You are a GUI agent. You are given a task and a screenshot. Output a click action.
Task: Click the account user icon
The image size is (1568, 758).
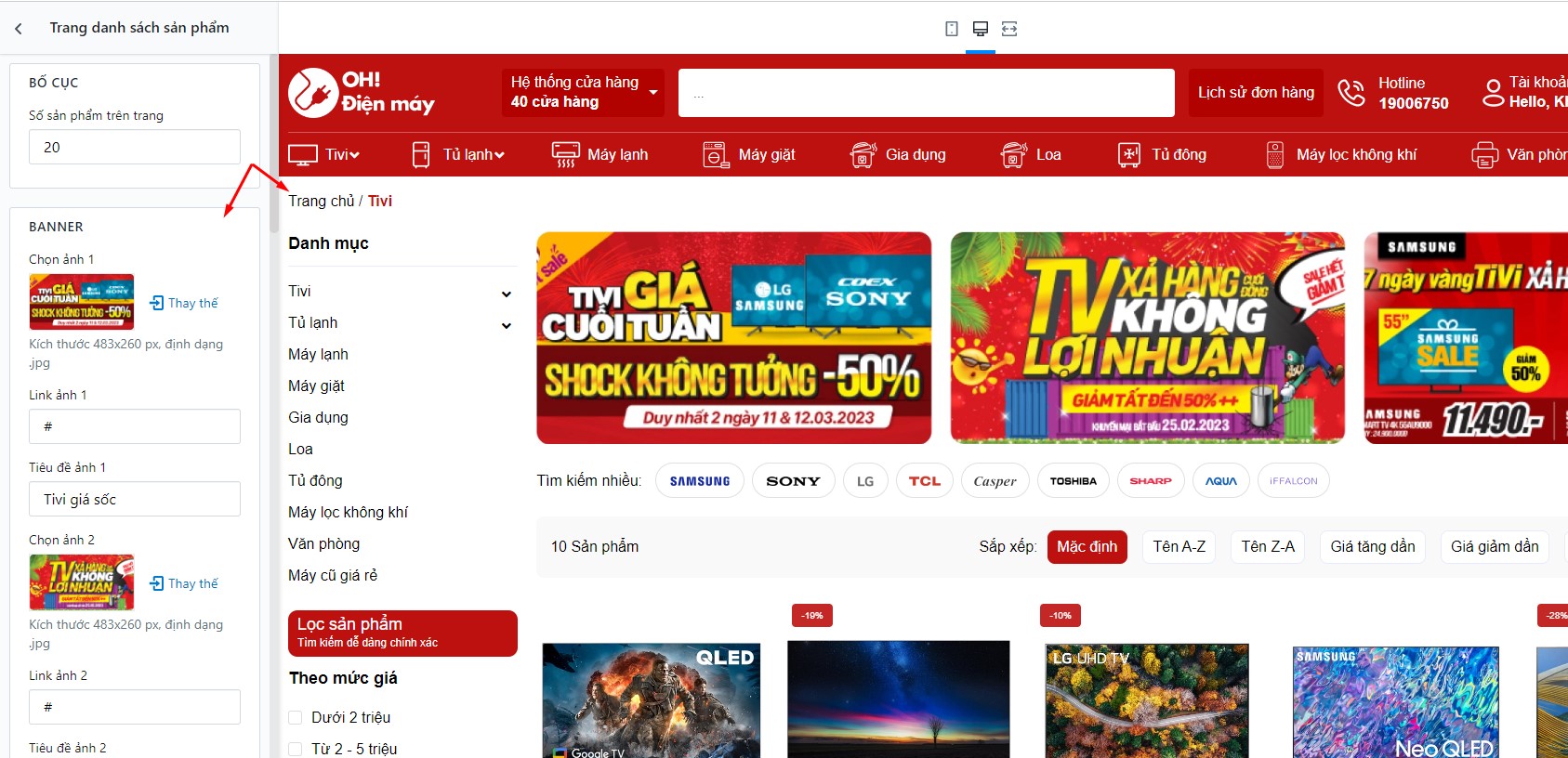click(1493, 92)
